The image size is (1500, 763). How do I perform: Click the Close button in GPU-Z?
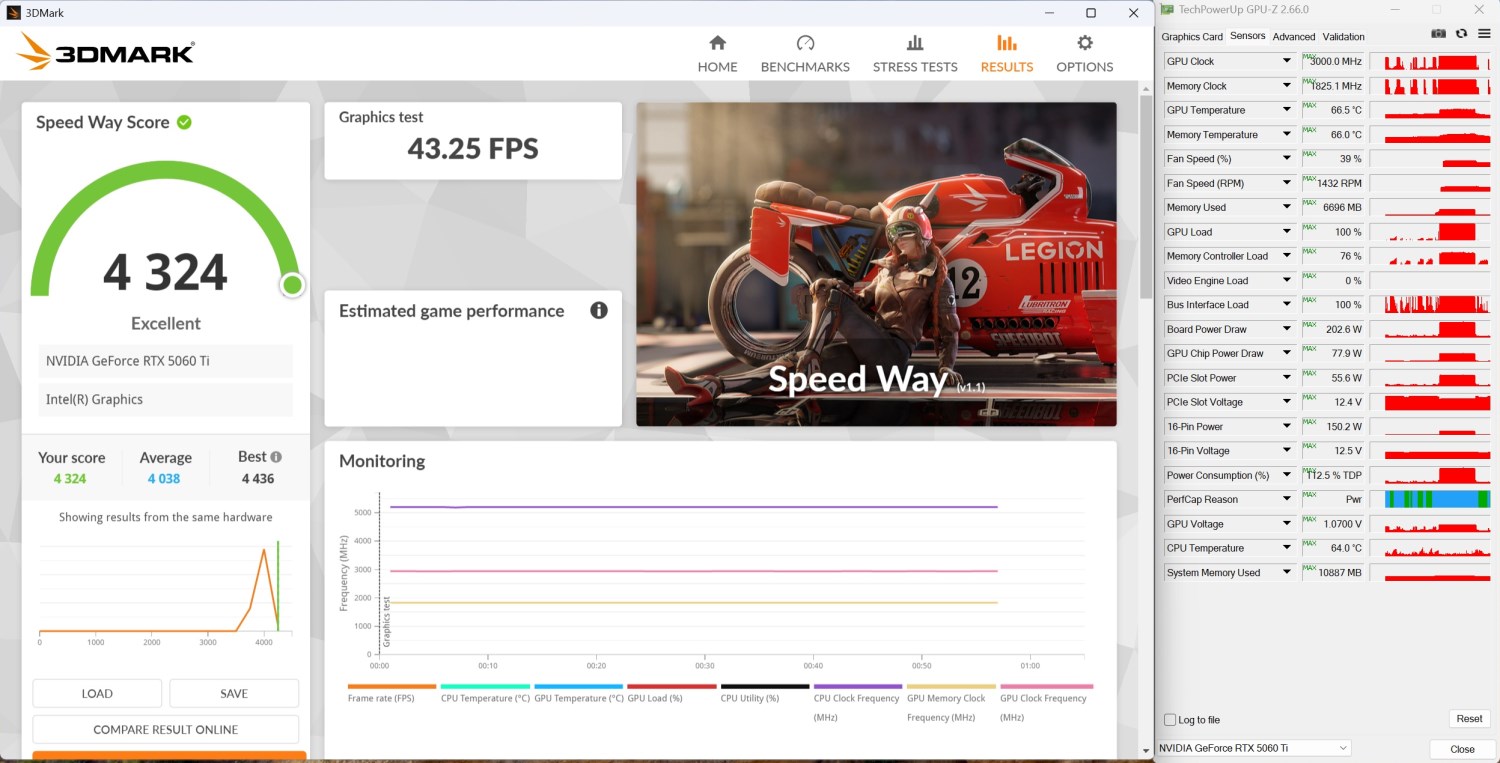click(1462, 749)
